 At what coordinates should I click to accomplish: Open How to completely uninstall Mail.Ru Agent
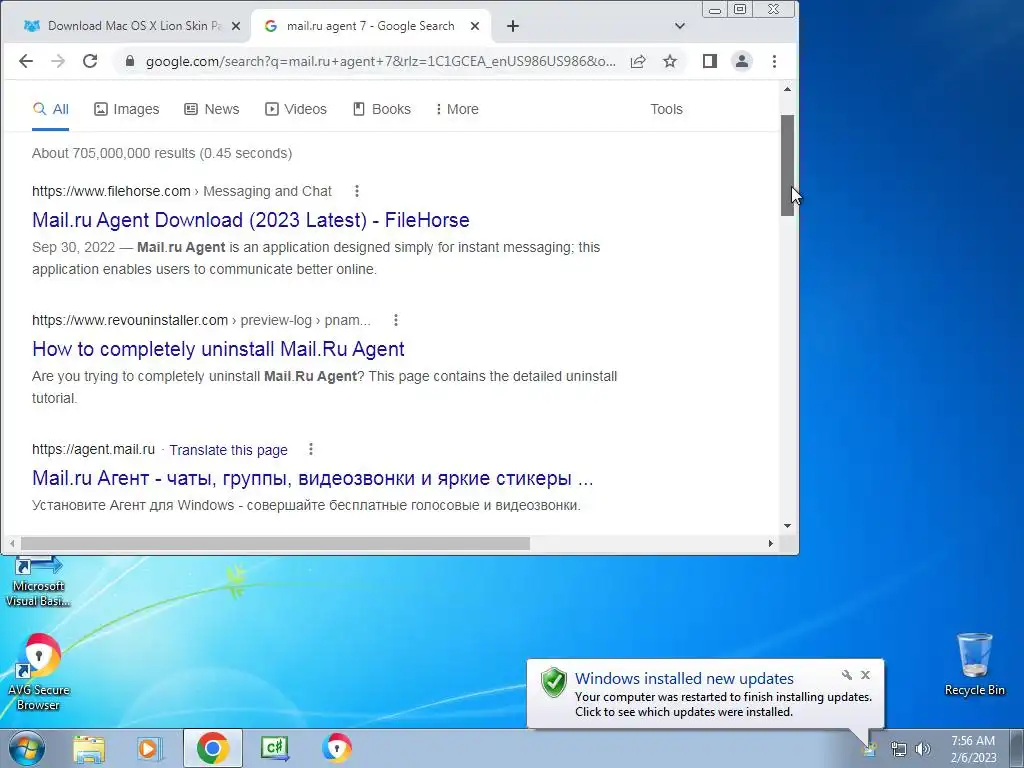click(x=218, y=349)
